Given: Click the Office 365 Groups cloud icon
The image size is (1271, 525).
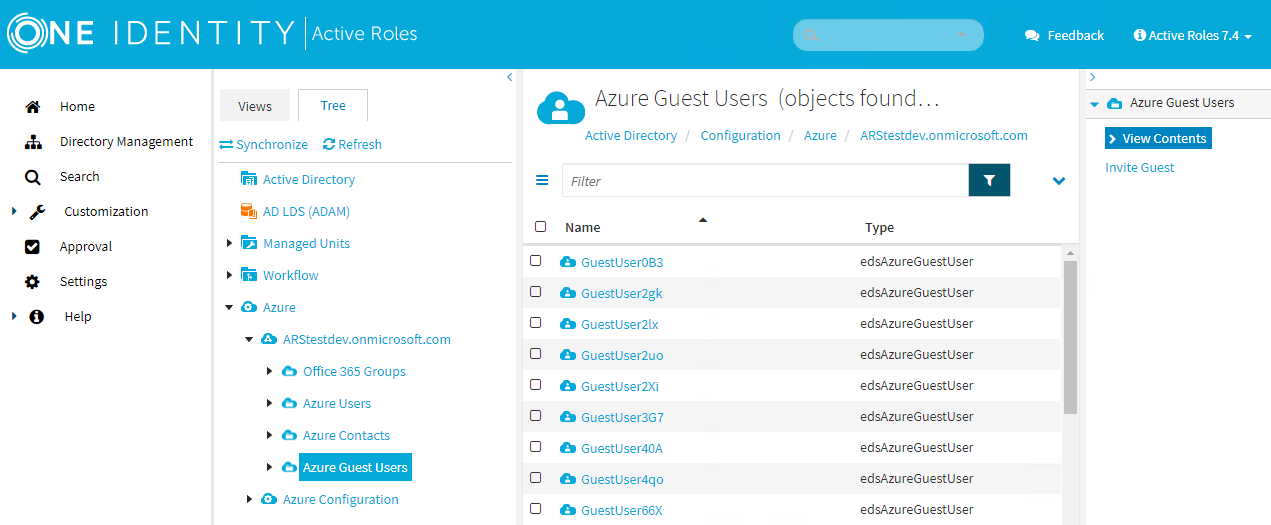Looking at the screenshot, I should pyautogui.click(x=289, y=371).
